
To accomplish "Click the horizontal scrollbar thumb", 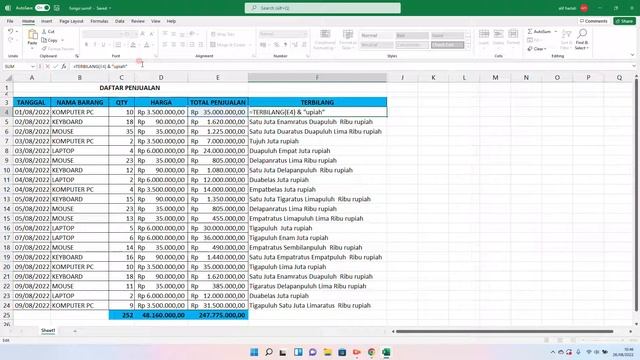I will tap(504, 331).
